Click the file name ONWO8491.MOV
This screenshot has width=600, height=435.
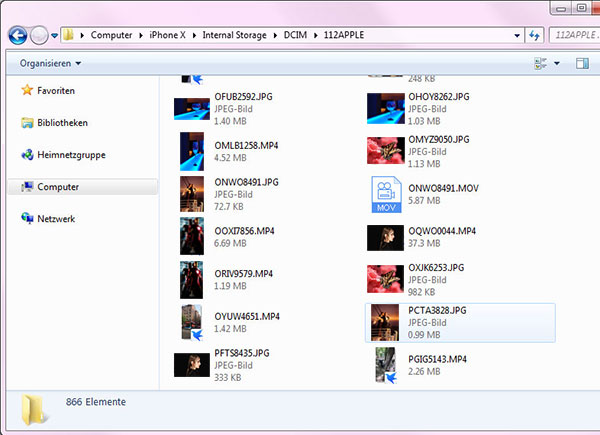click(x=443, y=188)
